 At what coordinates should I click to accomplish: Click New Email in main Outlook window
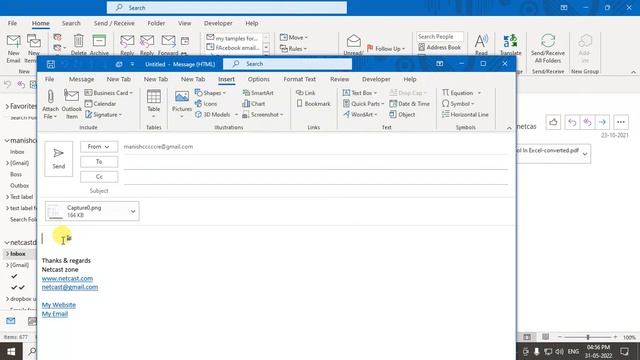click(x=13, y=48)
